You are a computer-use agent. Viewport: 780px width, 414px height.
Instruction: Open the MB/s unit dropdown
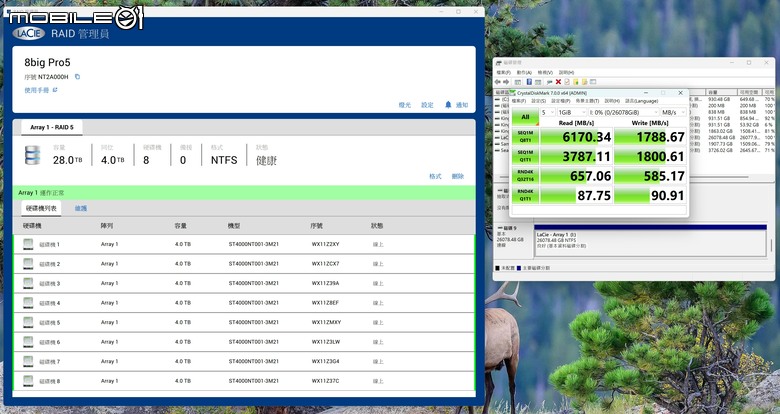point(674,112)
